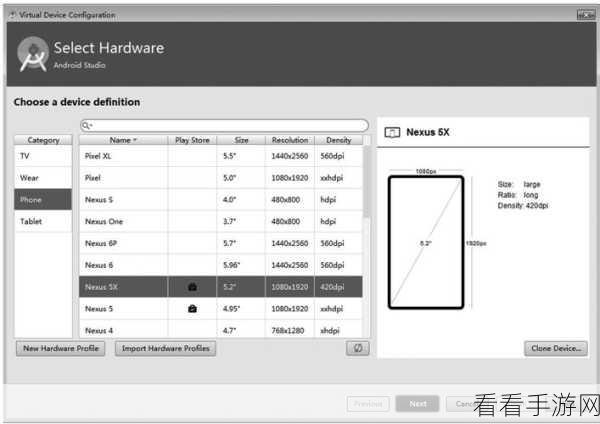The image size is (600, 424).
Task: Click the Play Store column header
Action: click(192, 140)
